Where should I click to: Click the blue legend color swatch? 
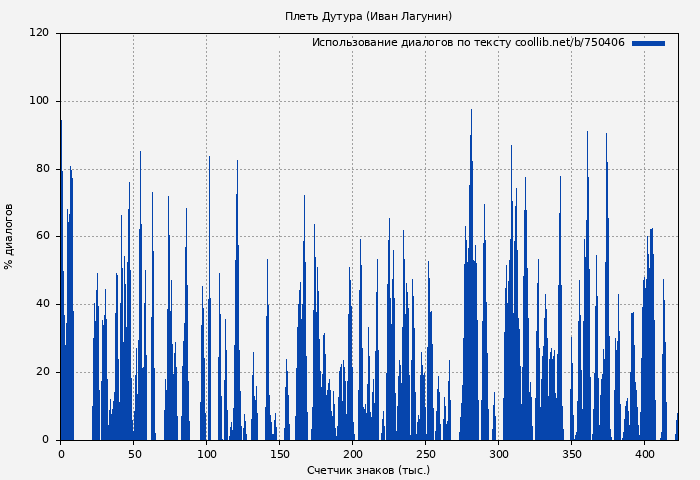click(x=648, y=43)
